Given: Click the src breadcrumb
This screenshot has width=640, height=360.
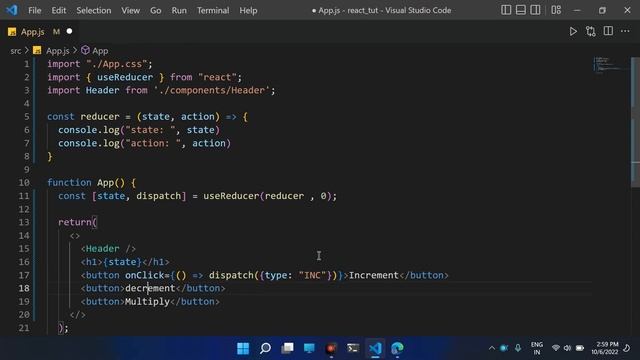Looking at the screenshot, I should tap(16, 51).
